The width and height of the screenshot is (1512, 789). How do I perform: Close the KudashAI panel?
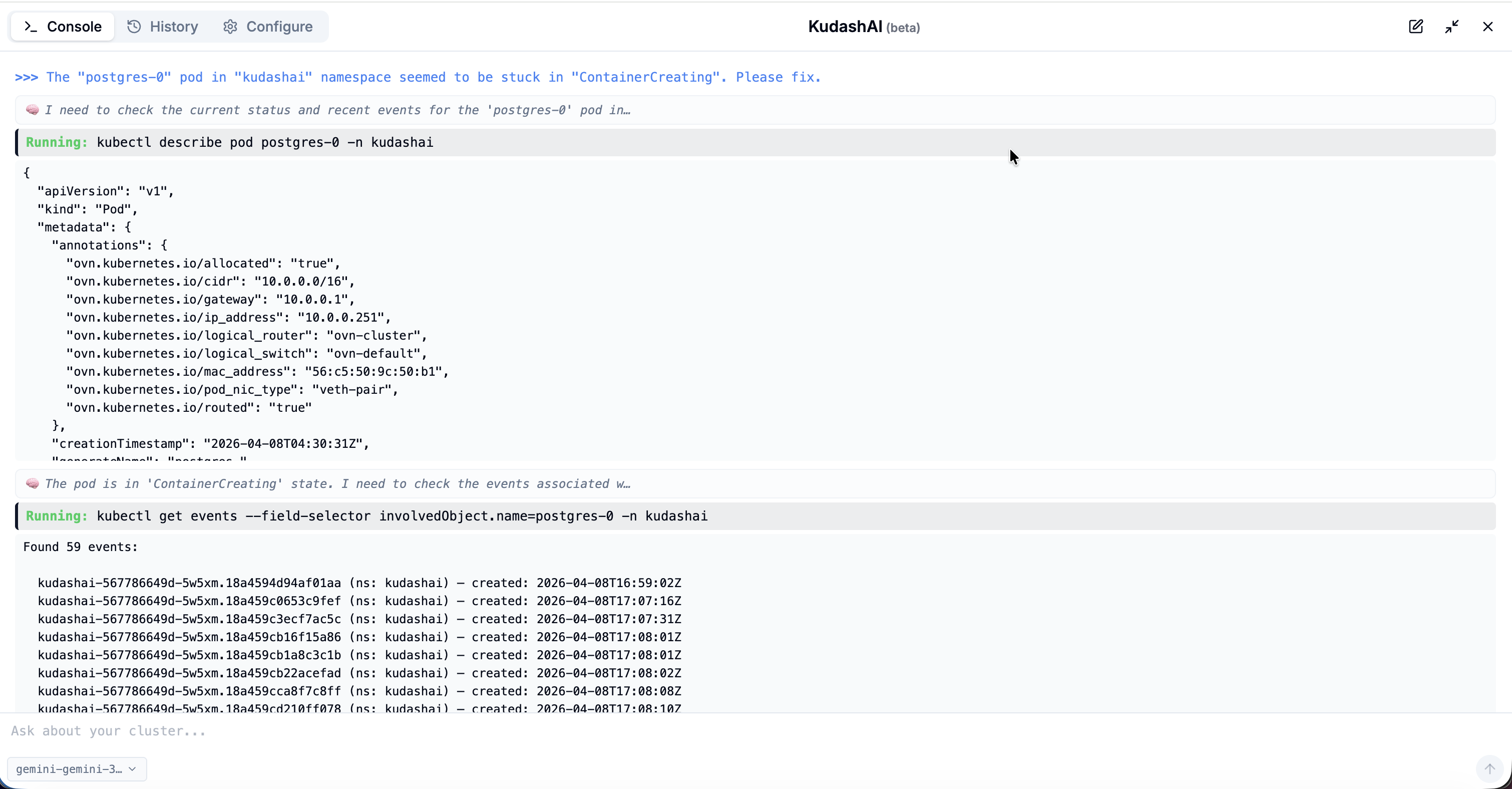1488,27
